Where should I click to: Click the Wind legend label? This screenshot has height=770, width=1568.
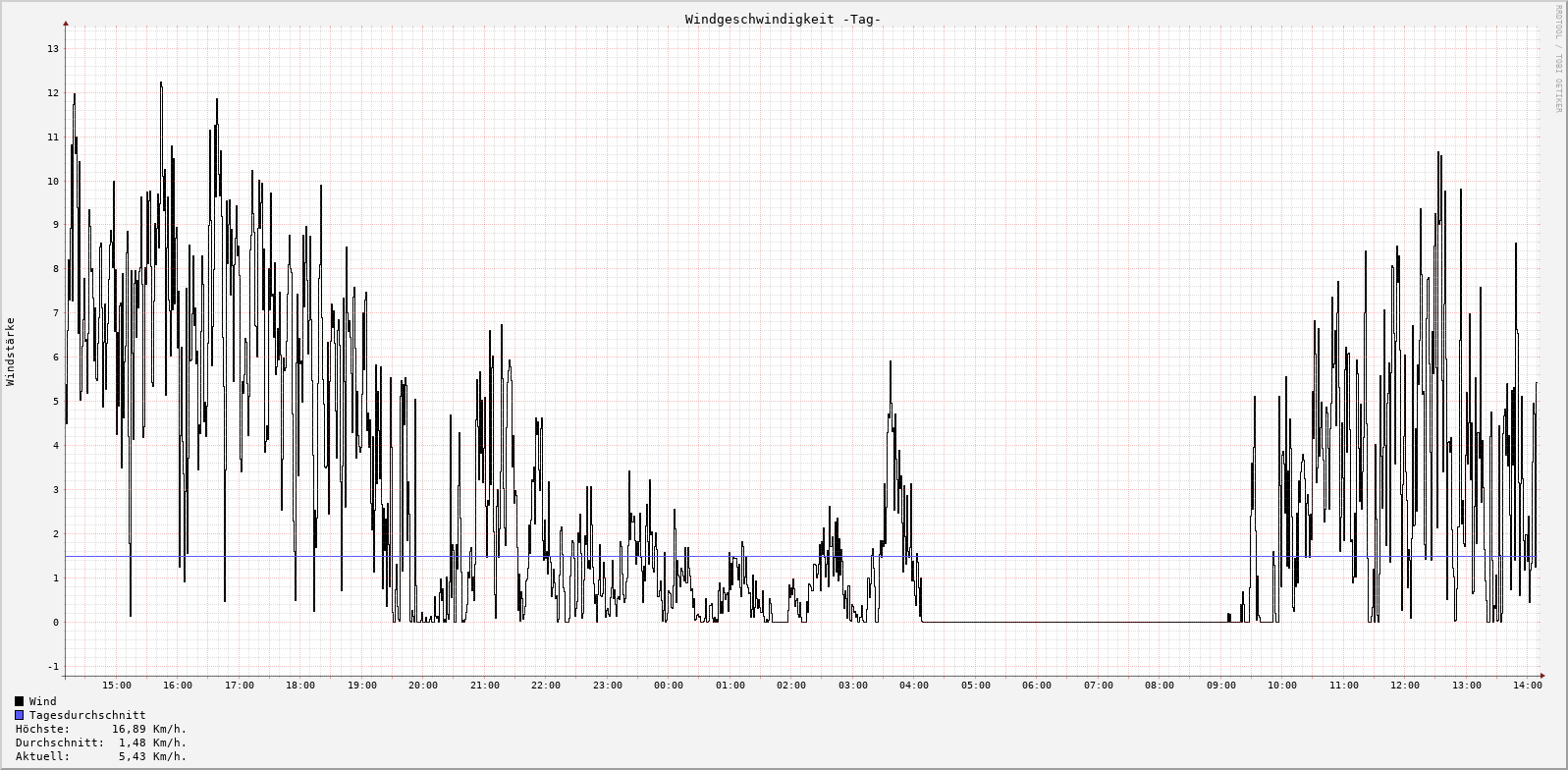point(43,701)
